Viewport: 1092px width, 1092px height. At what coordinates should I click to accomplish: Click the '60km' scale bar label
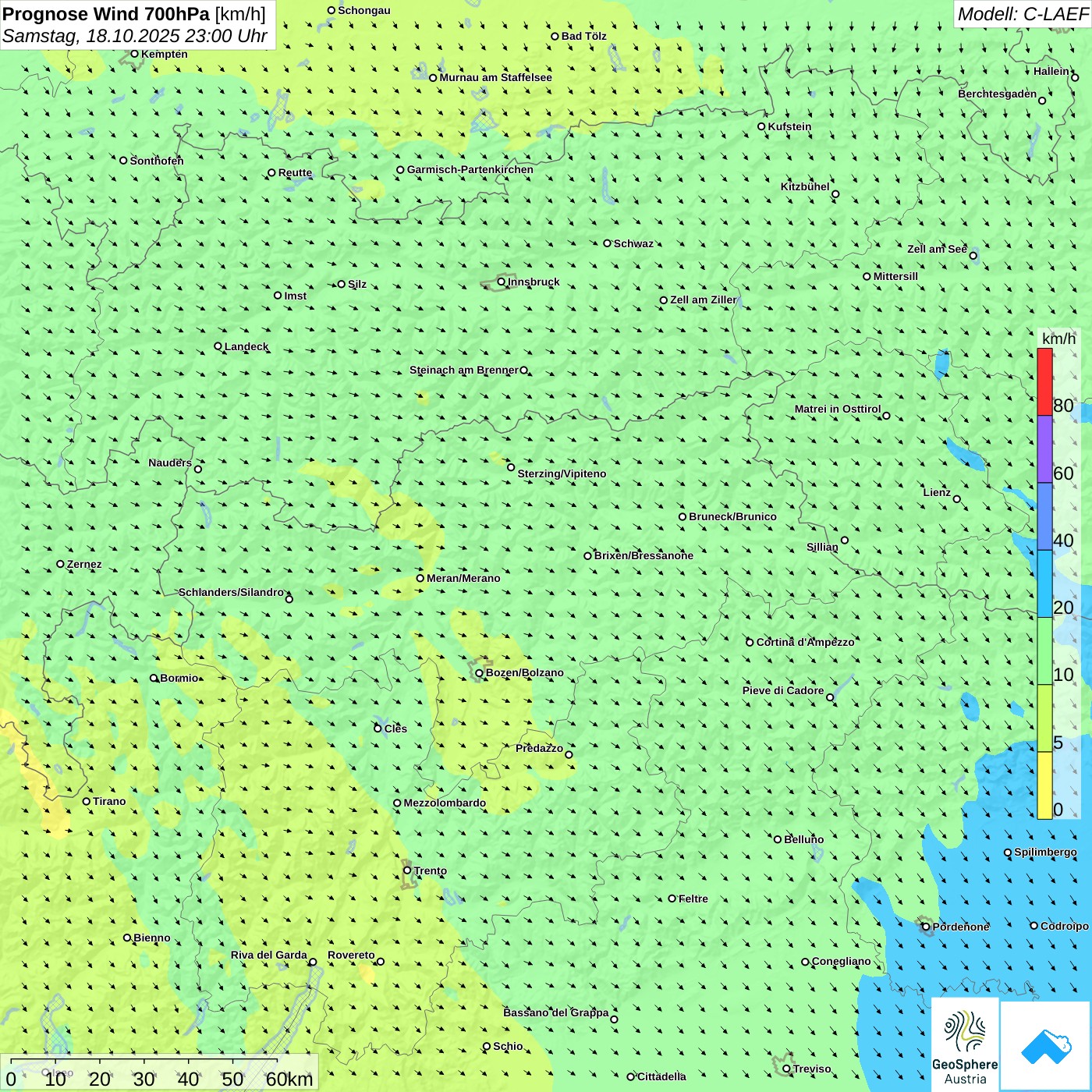pyautogui.click(x=289, y=1079)
